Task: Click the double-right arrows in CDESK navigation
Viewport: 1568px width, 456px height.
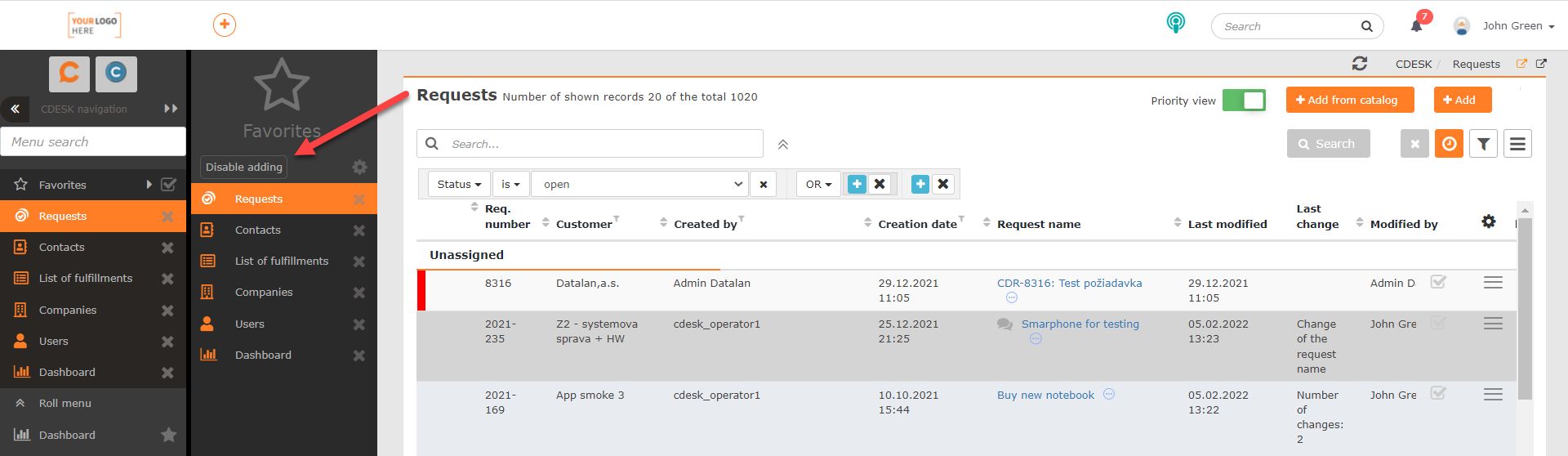Action: pos(171,109)
